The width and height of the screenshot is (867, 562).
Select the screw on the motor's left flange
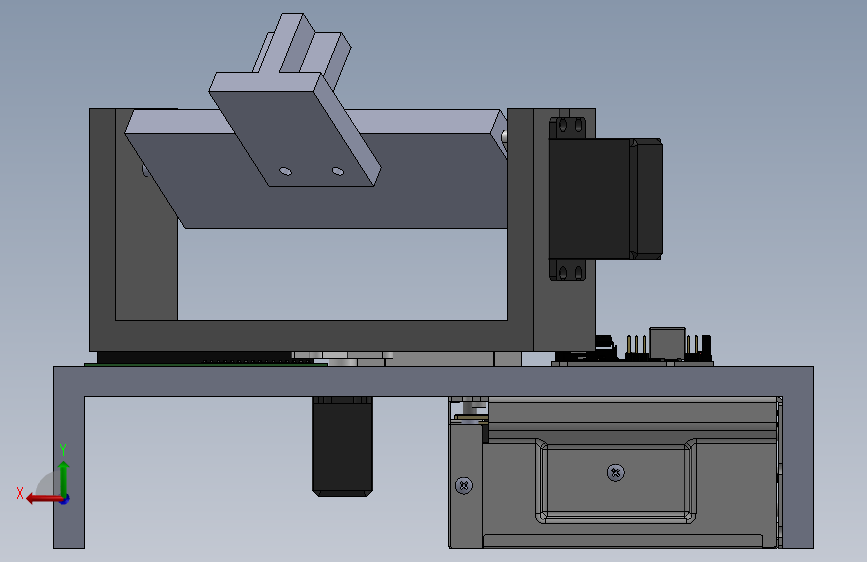464,486
